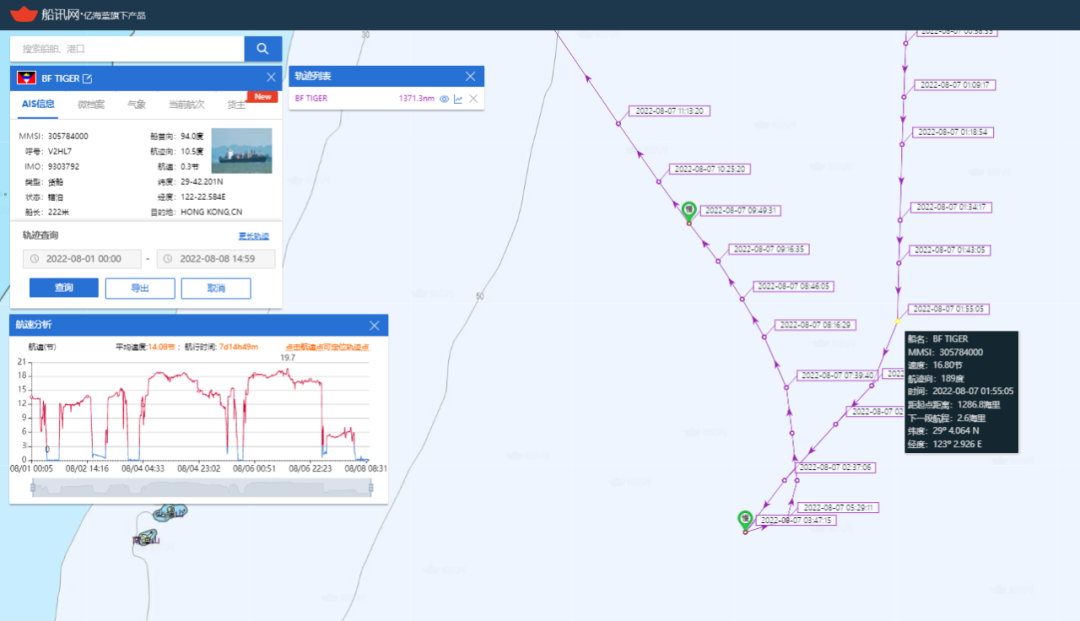This screenshot has height=621, width=1080.
Task: Click the 查询 query button
Action: [64, 288]
